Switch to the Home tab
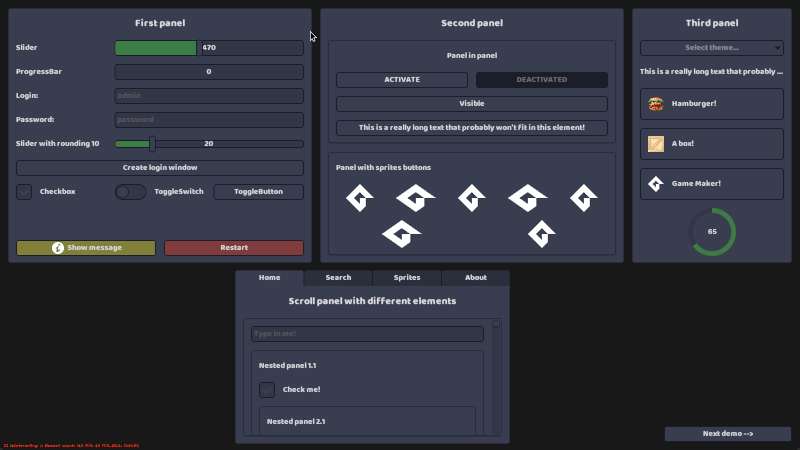Viewport: 800px width, 450px height. (269, 278)
